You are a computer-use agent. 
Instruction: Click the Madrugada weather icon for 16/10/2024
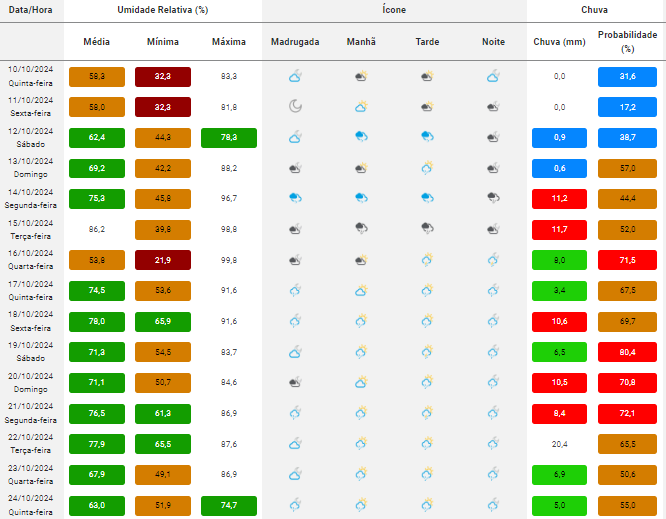click(295, 260)
